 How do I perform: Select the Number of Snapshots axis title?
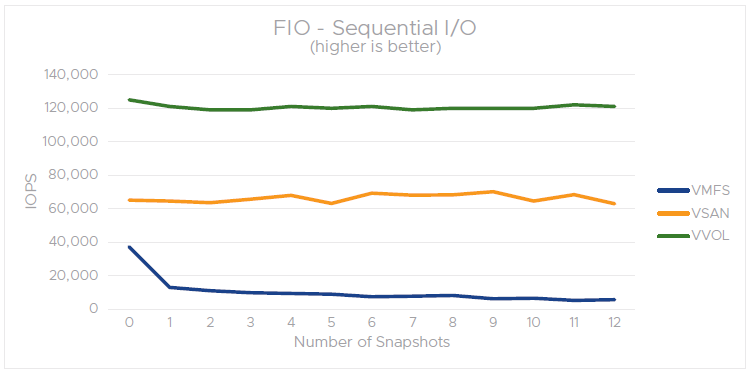pyautogui.click(x=372, y=342)
